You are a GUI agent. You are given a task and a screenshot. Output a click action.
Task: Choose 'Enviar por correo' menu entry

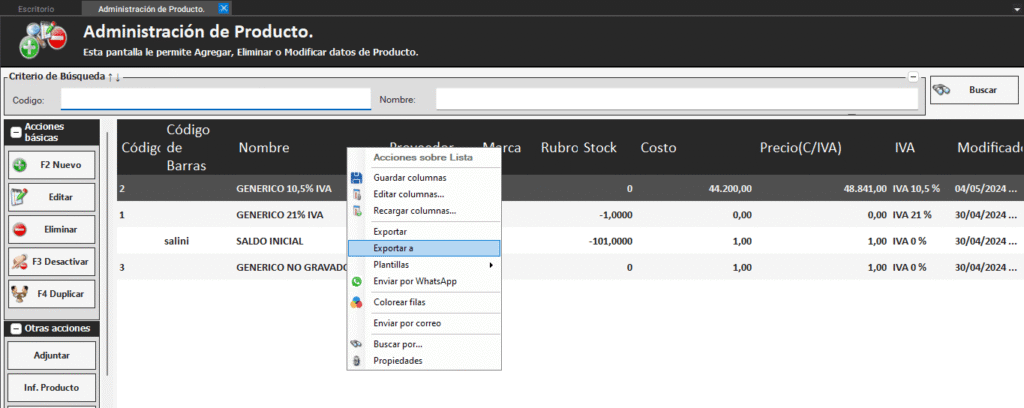click(x=407, y=323)
